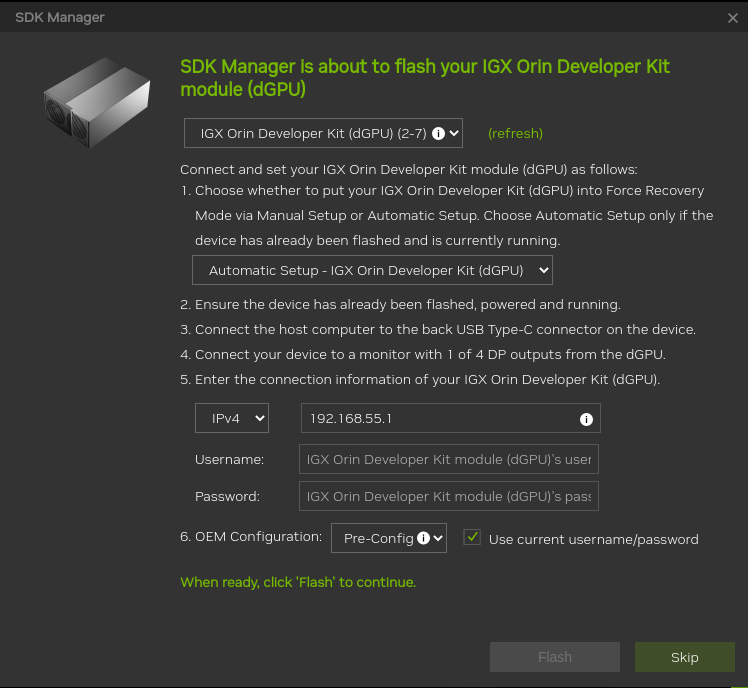Click the 'Username:' label

pos(229,459)
